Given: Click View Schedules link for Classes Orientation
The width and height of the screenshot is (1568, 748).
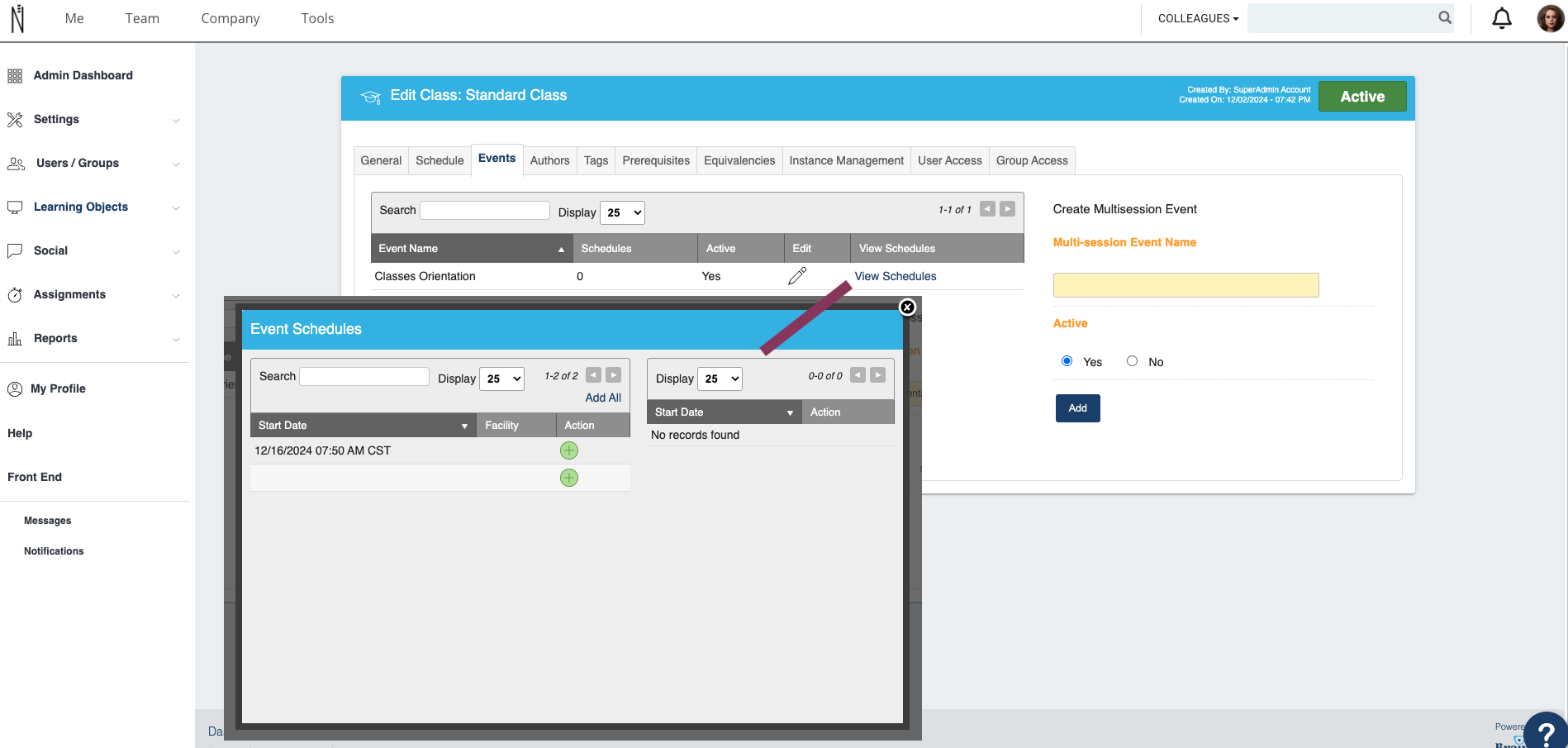Looking at the screenshot, I should click(896, 276).
